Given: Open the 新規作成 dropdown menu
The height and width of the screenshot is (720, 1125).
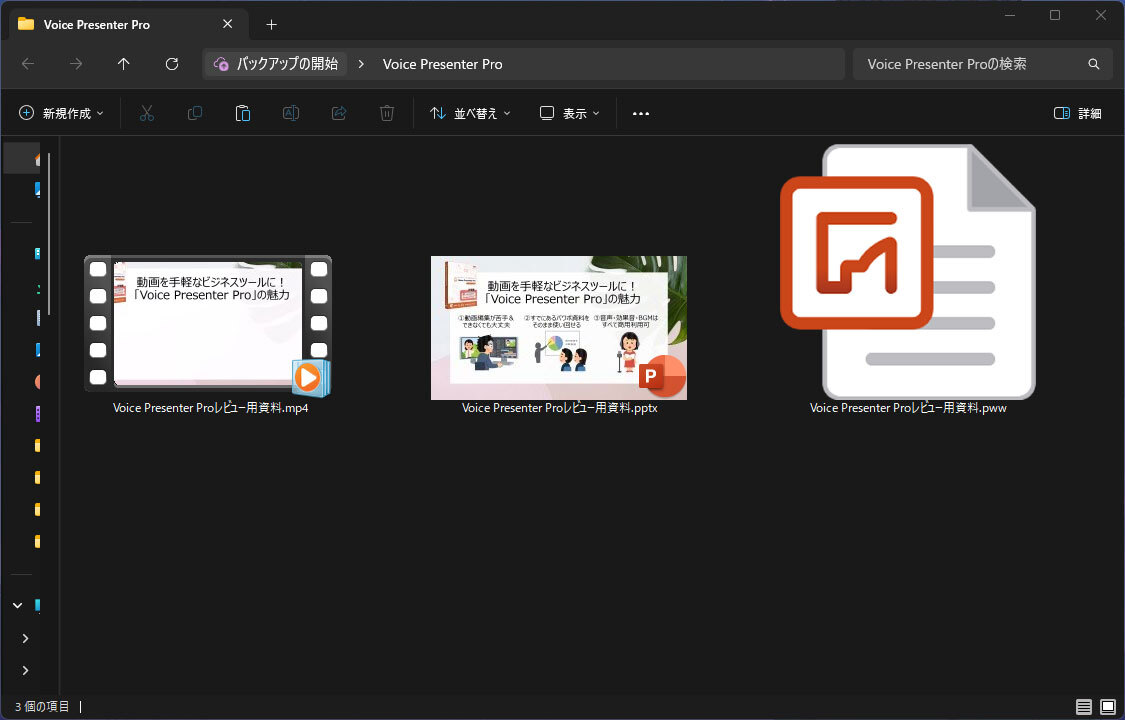Looking at the screenshot, I should pos(61,113).
